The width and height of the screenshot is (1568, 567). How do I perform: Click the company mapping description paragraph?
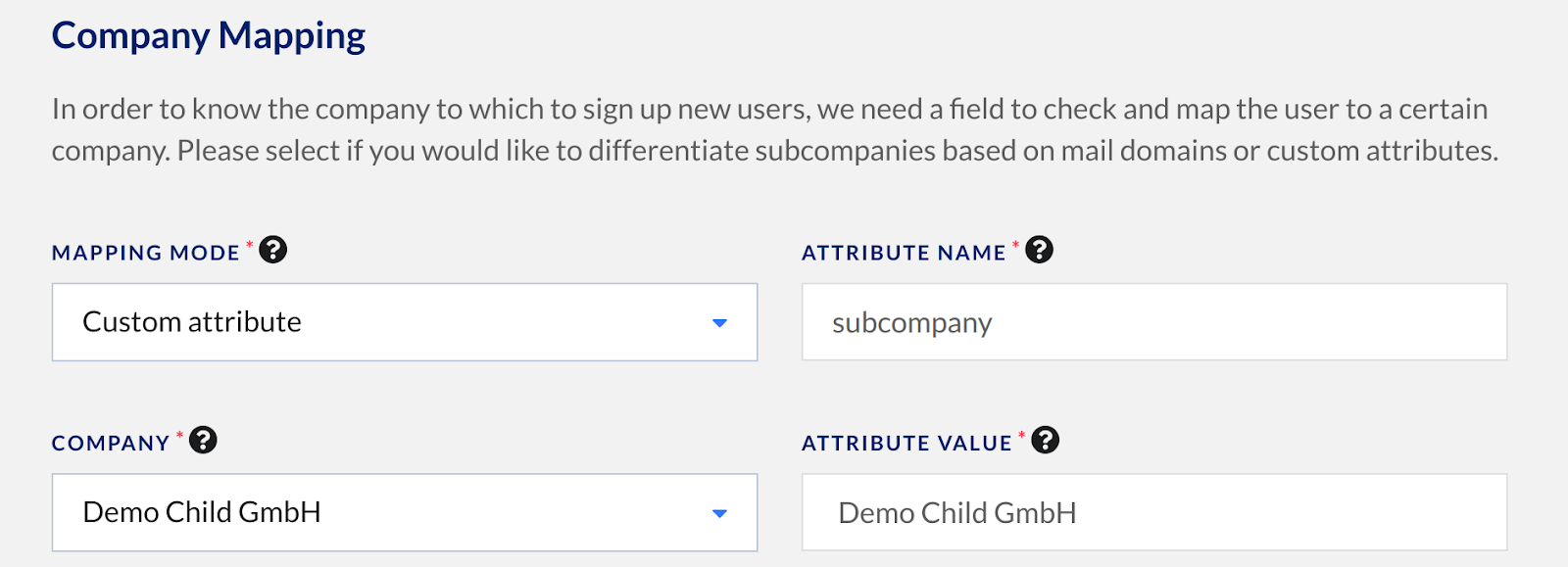click(775, 129)
